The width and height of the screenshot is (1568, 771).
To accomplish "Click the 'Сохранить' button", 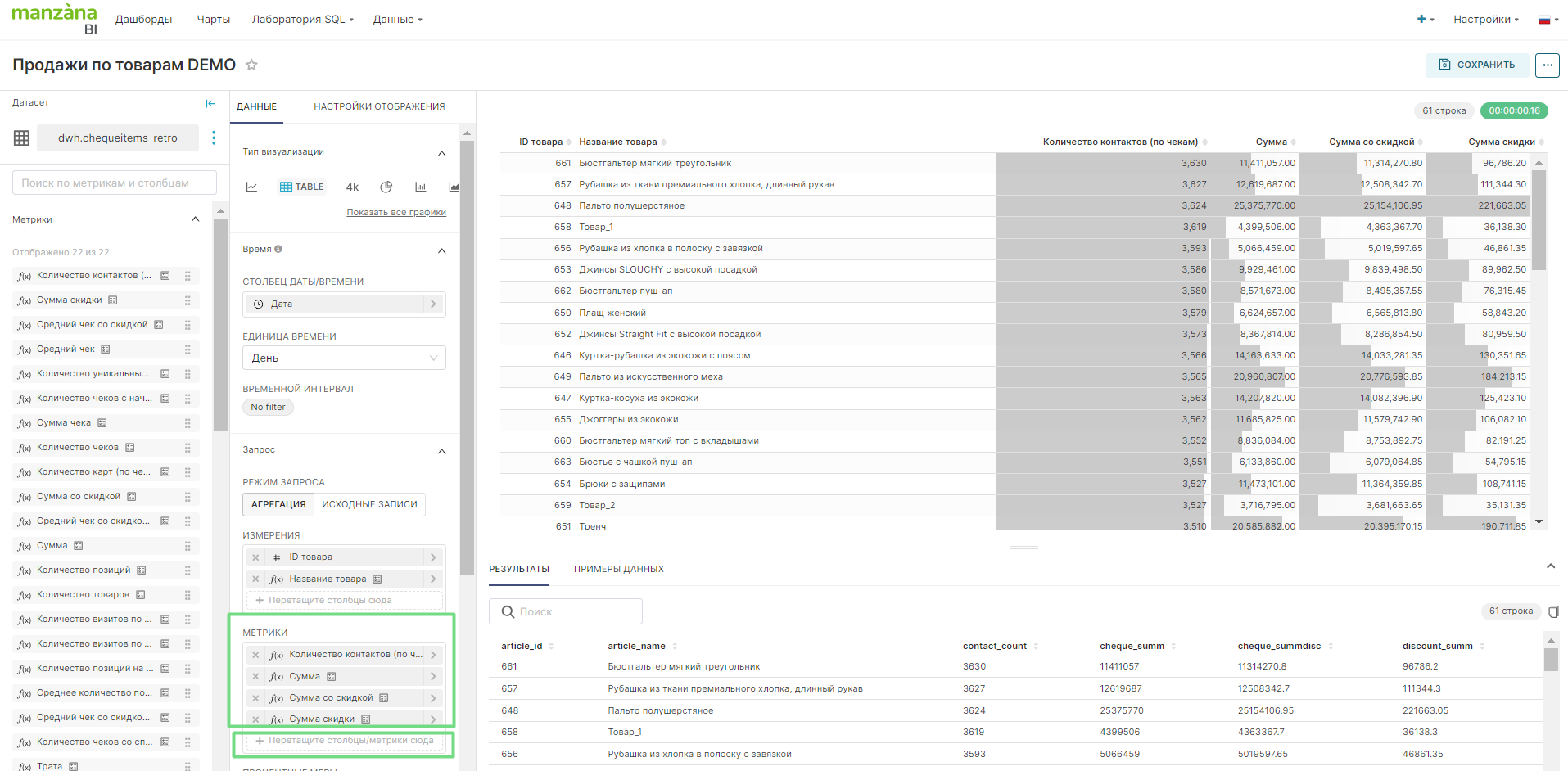I will pyautogui.click(x=1476, y=65).
